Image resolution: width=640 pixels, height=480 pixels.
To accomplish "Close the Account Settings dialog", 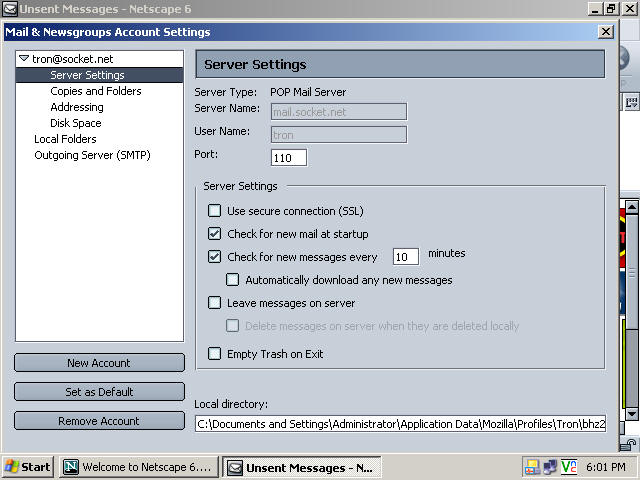I will 606,32.
